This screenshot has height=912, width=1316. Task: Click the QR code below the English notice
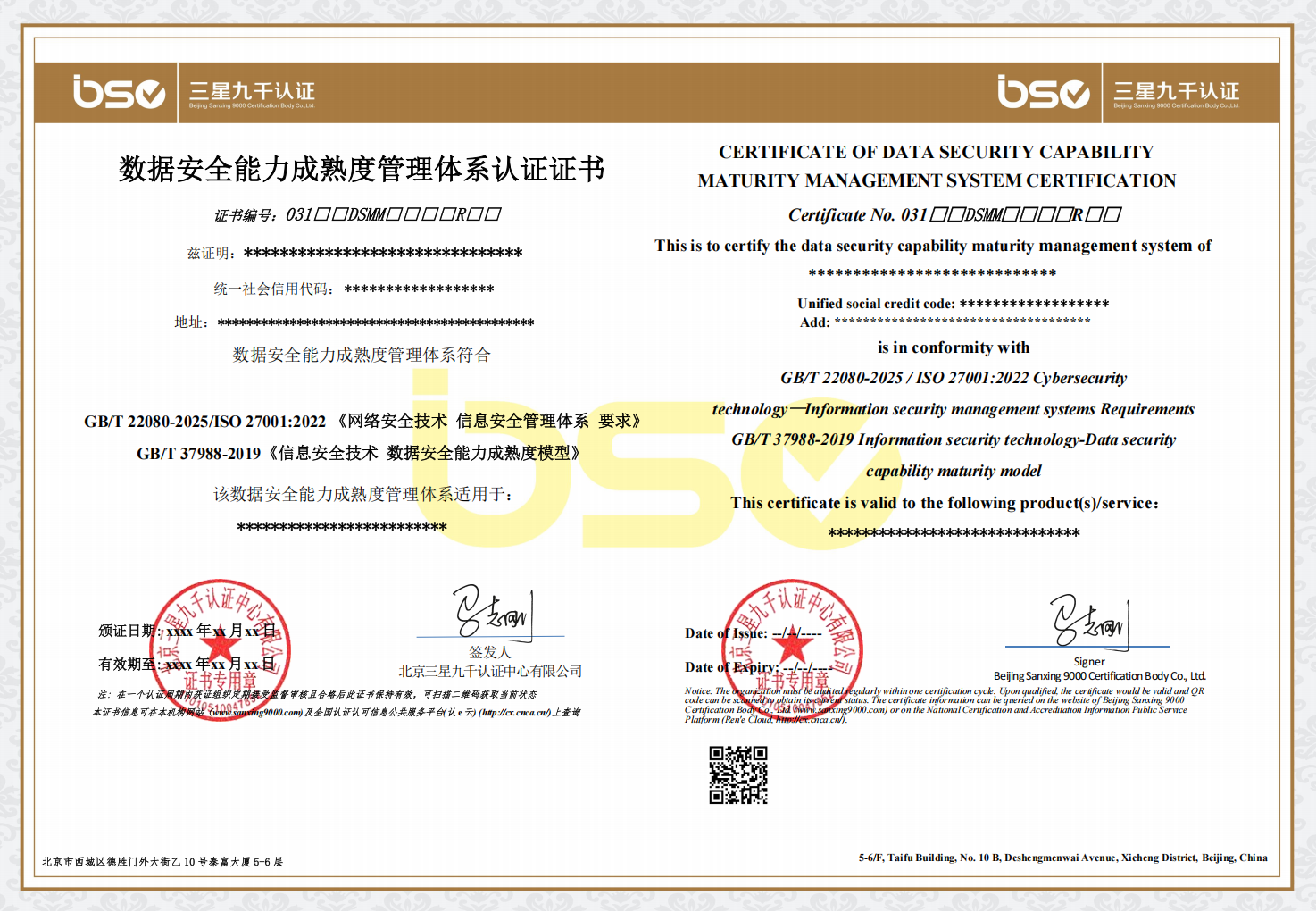[737, 775]
